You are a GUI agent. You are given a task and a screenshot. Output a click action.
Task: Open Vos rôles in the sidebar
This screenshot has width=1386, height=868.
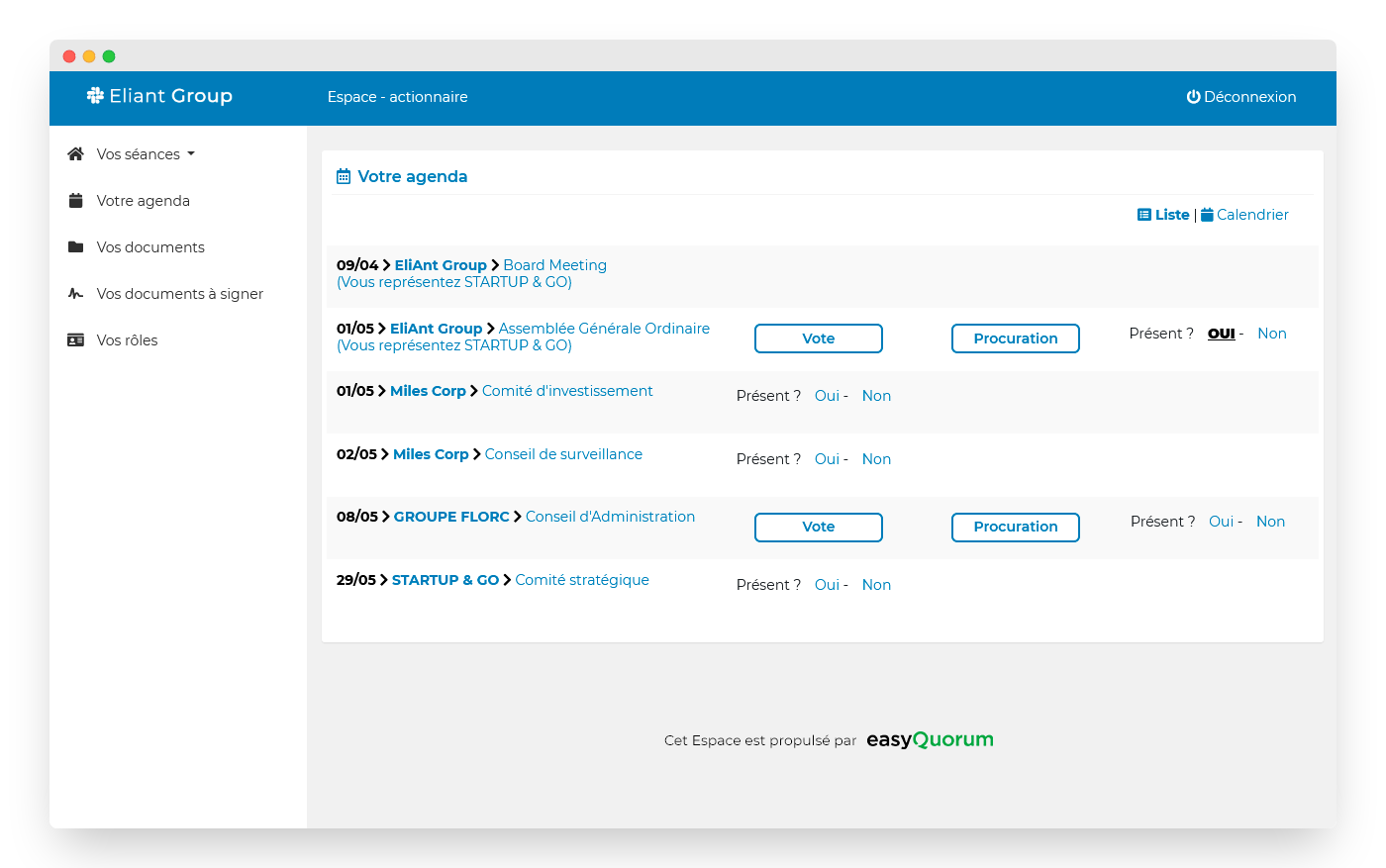(127, 340)
